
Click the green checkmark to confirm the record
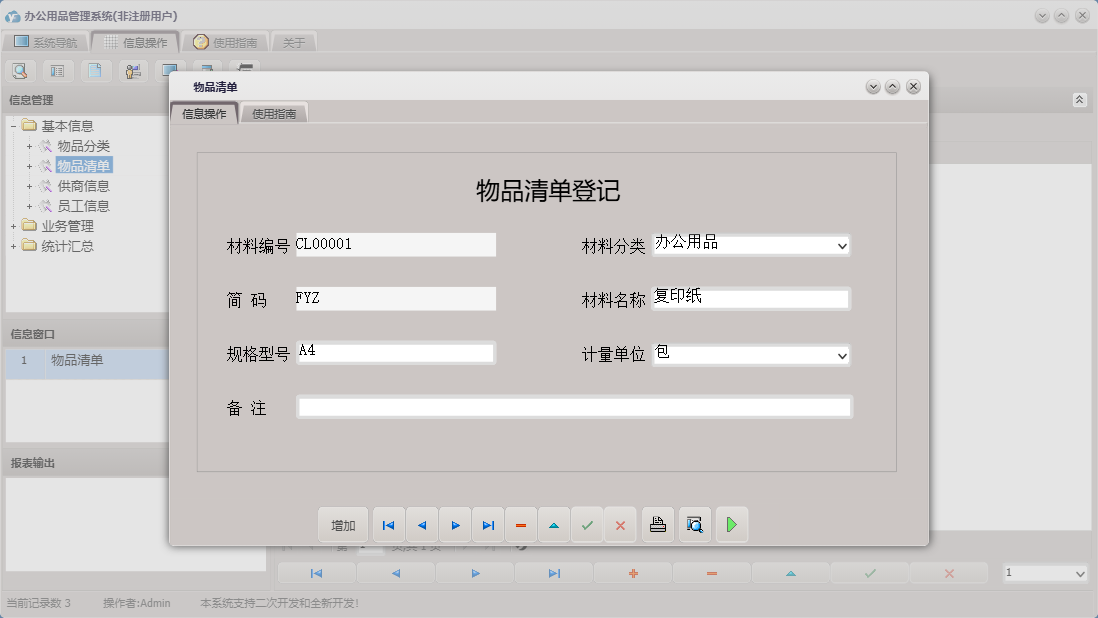tap(588, 524)
